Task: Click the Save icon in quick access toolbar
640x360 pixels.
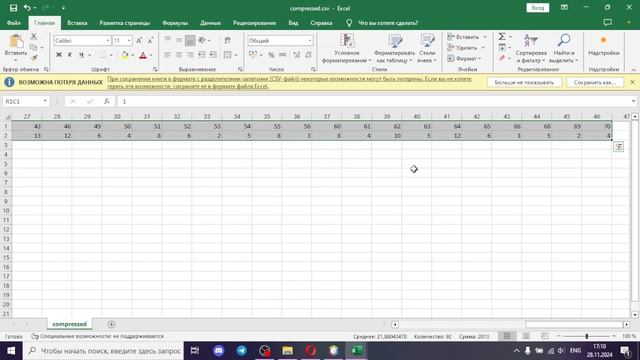Action: tap(13, 8)
